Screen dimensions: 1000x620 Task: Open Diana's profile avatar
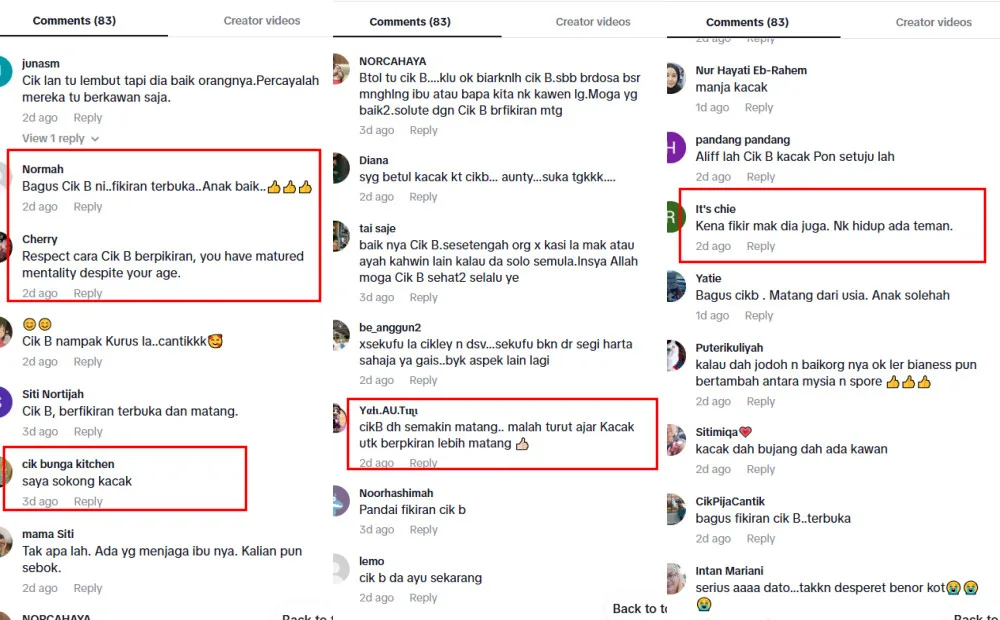pos(341,168)
